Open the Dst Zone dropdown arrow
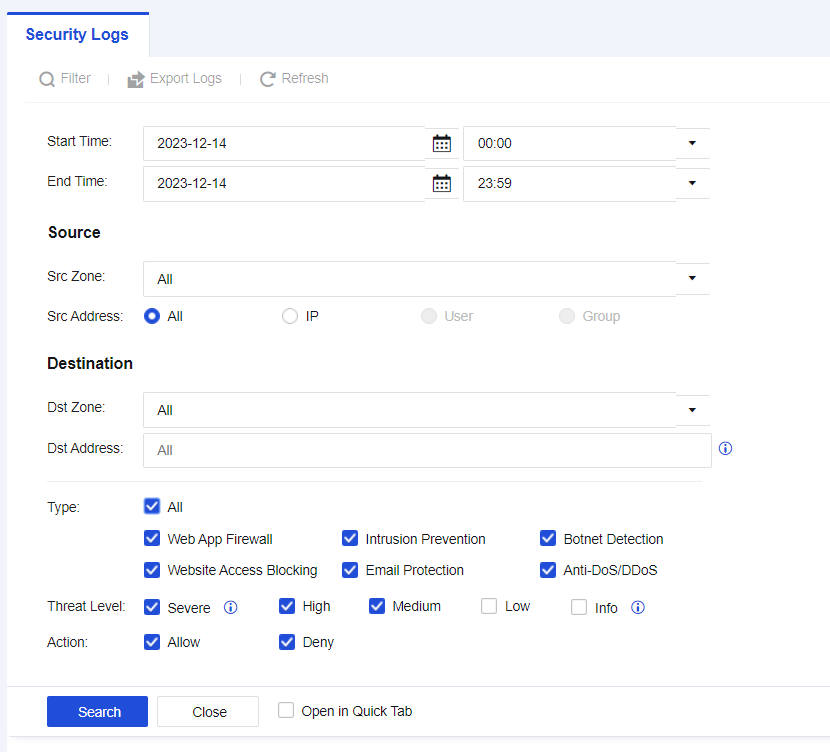830x752 pixels. click(x=692, y=409)
